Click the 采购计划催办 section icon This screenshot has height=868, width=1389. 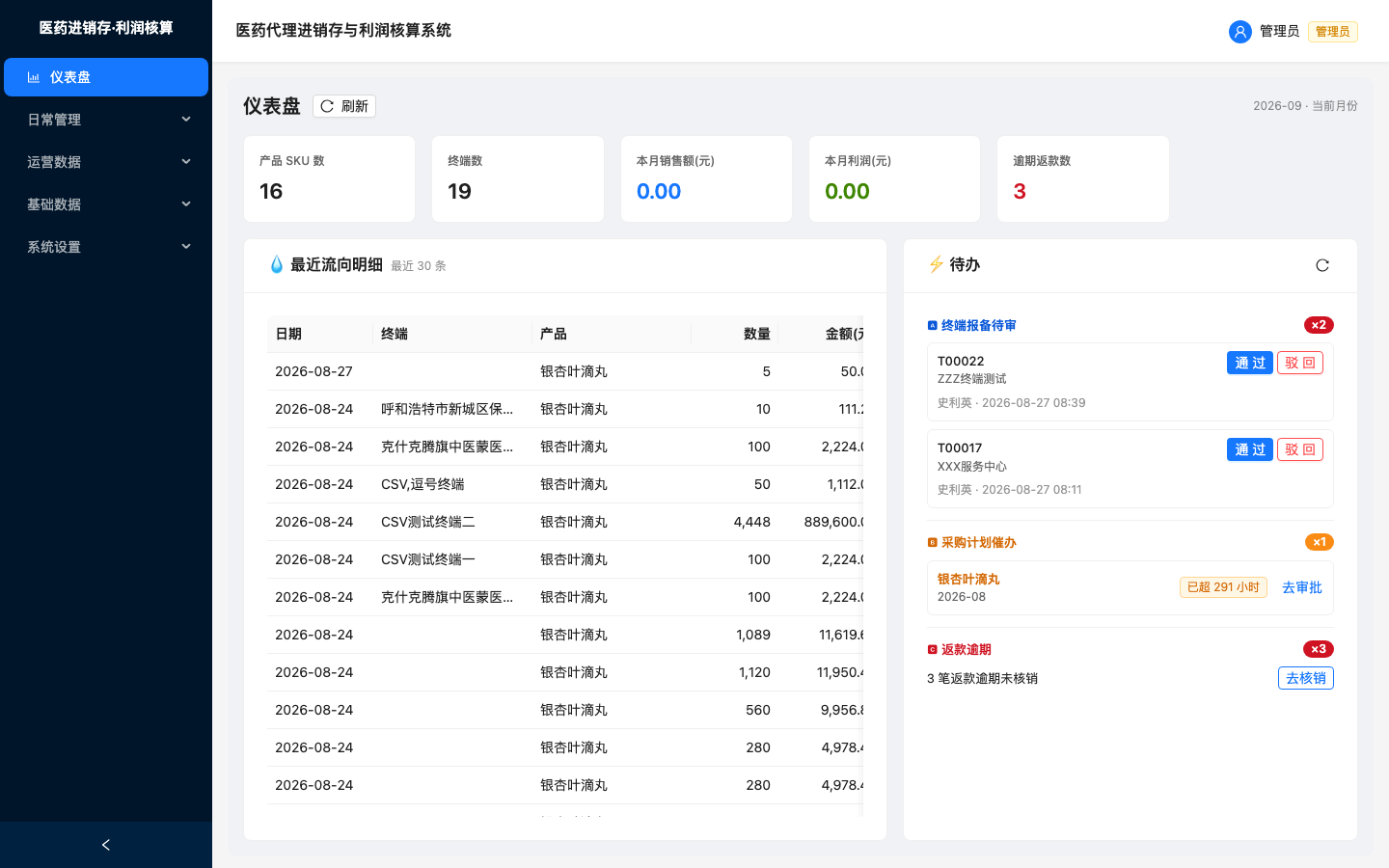(933, 543)
